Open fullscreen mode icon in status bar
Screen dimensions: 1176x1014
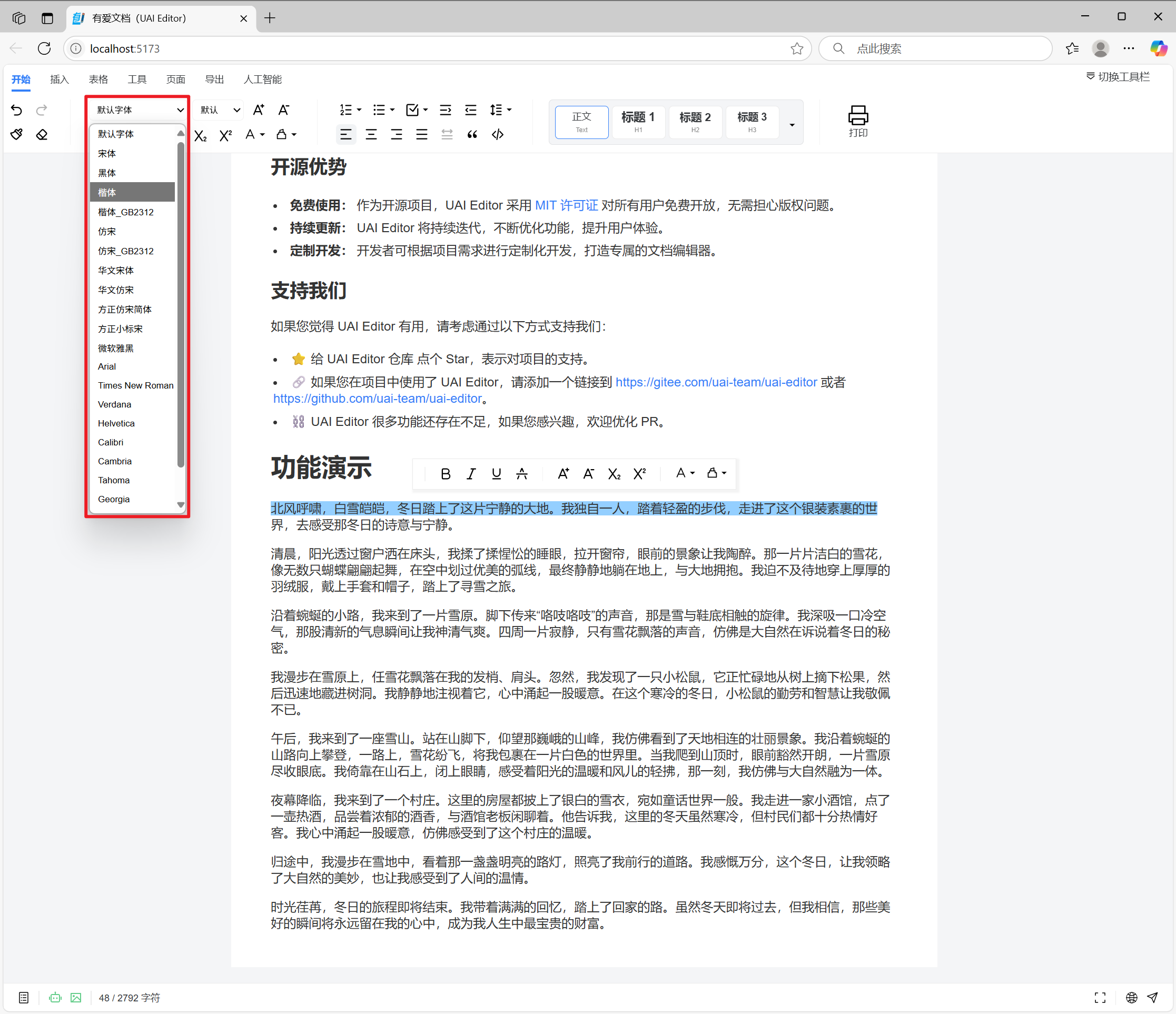coord(1100,998)
